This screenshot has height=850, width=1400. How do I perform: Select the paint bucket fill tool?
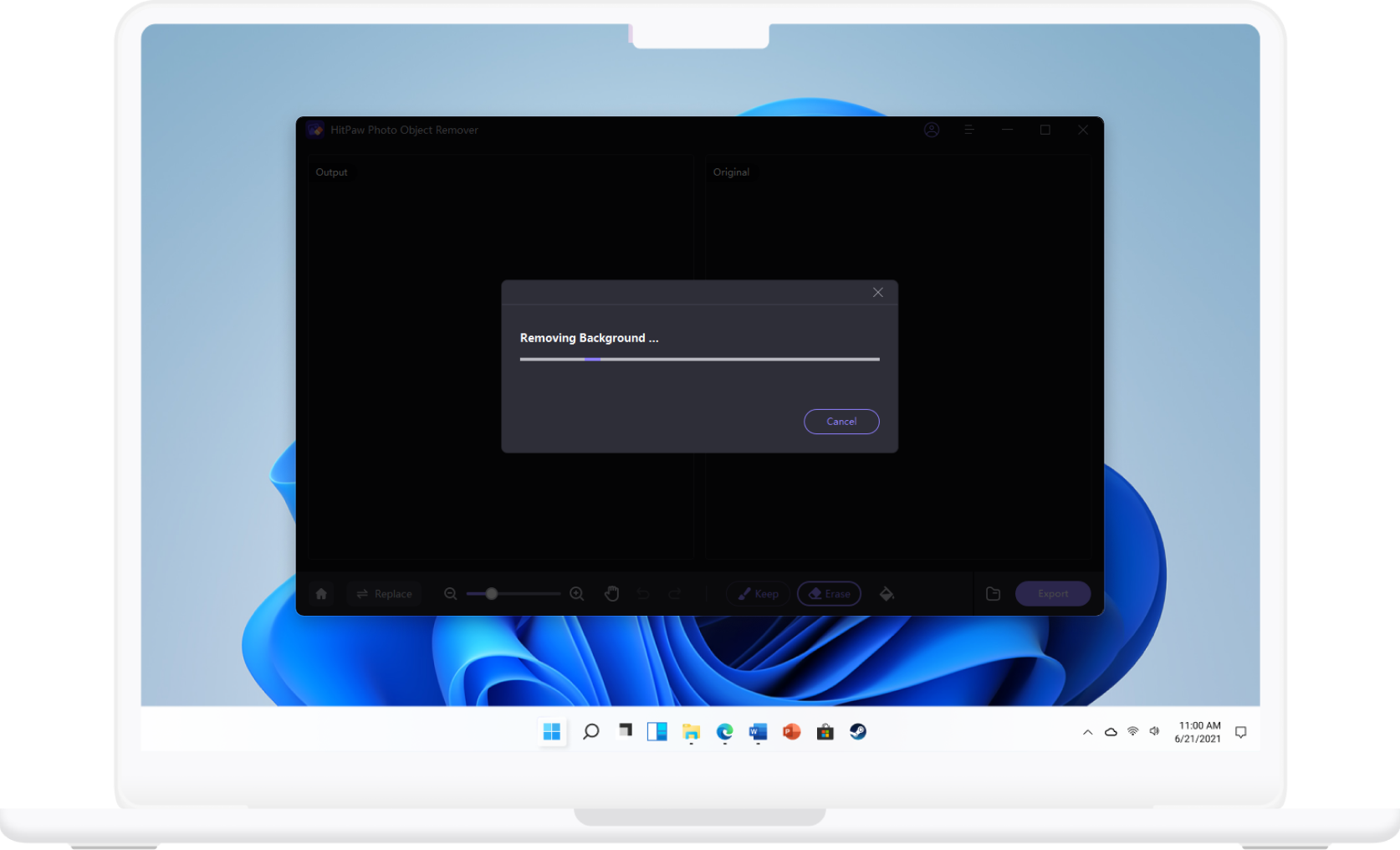886,593
